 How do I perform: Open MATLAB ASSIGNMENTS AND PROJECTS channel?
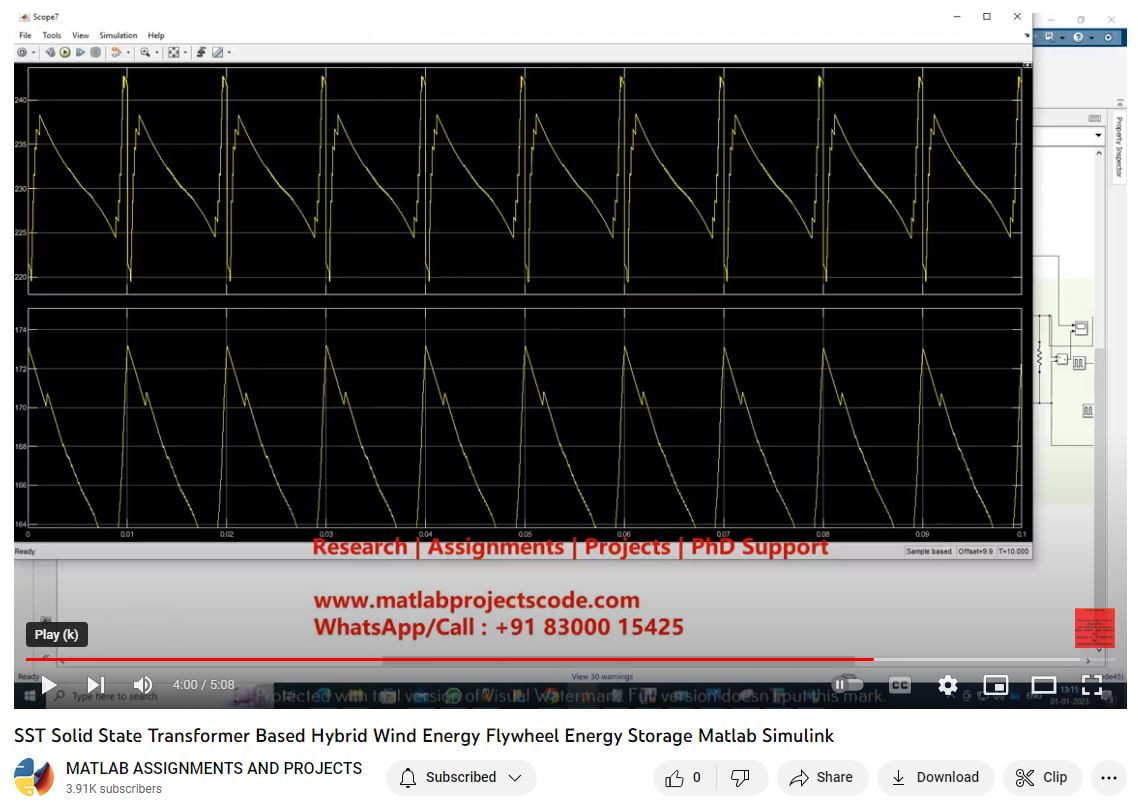pyautogui.click(x=213, y=768)
